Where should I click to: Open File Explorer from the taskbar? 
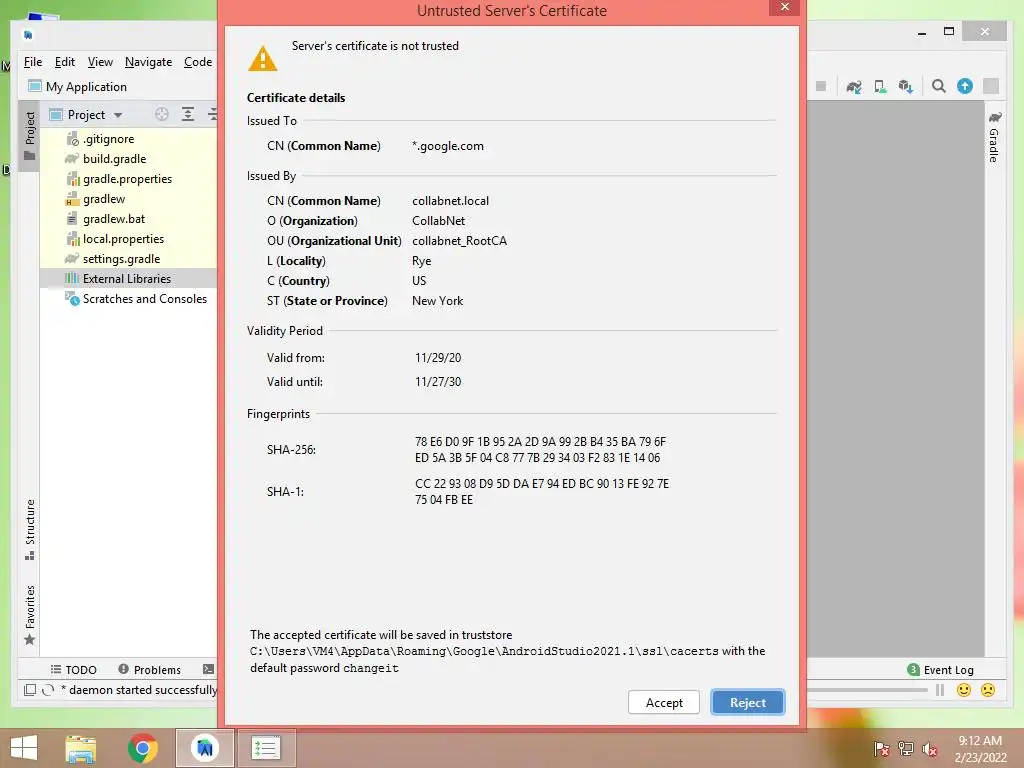coord(80,748)
